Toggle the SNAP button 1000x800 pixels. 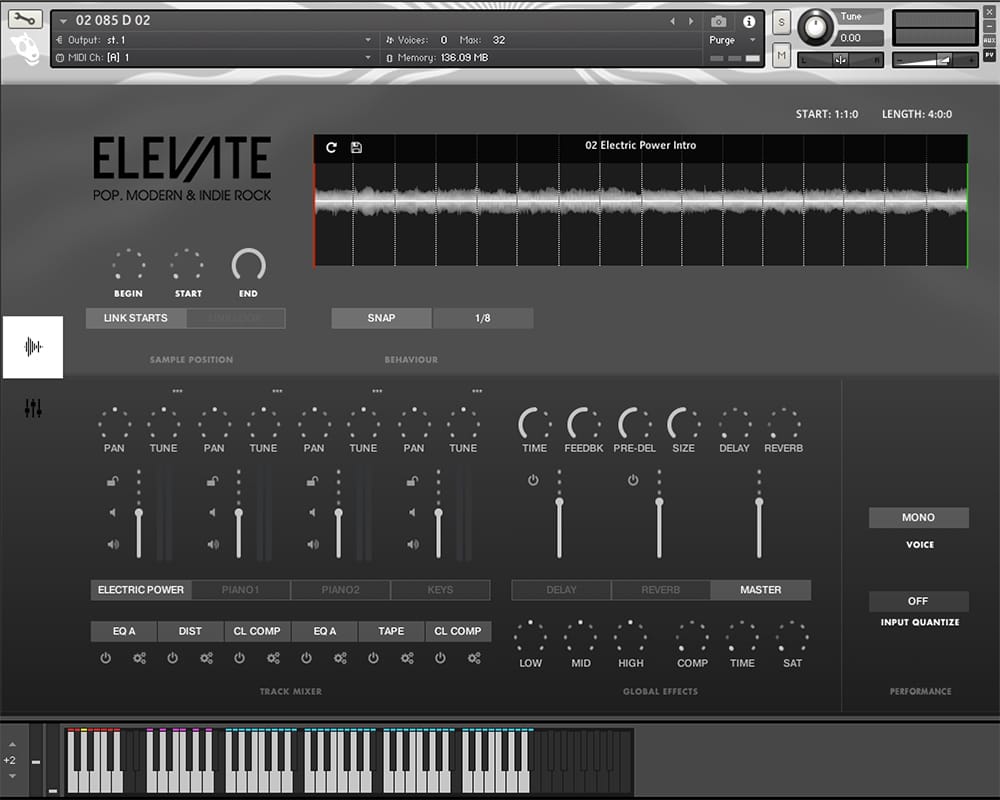tap(381, 318)
